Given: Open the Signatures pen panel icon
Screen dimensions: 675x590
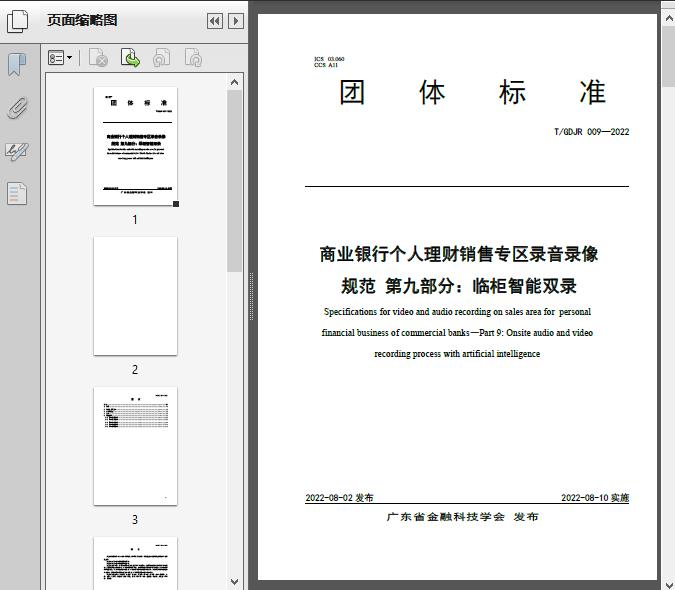Looking at the screenshot, I should 17,151.
